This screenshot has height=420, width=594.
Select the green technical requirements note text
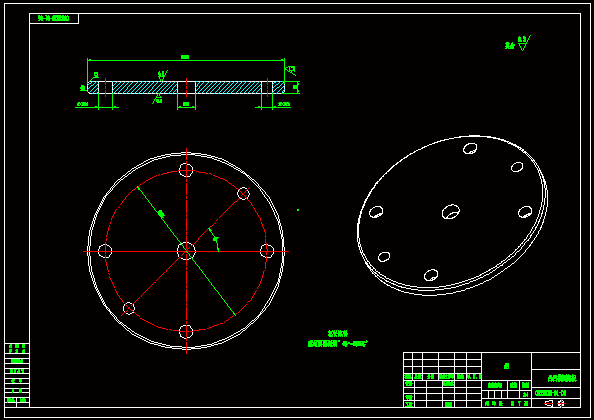(337, 339)
